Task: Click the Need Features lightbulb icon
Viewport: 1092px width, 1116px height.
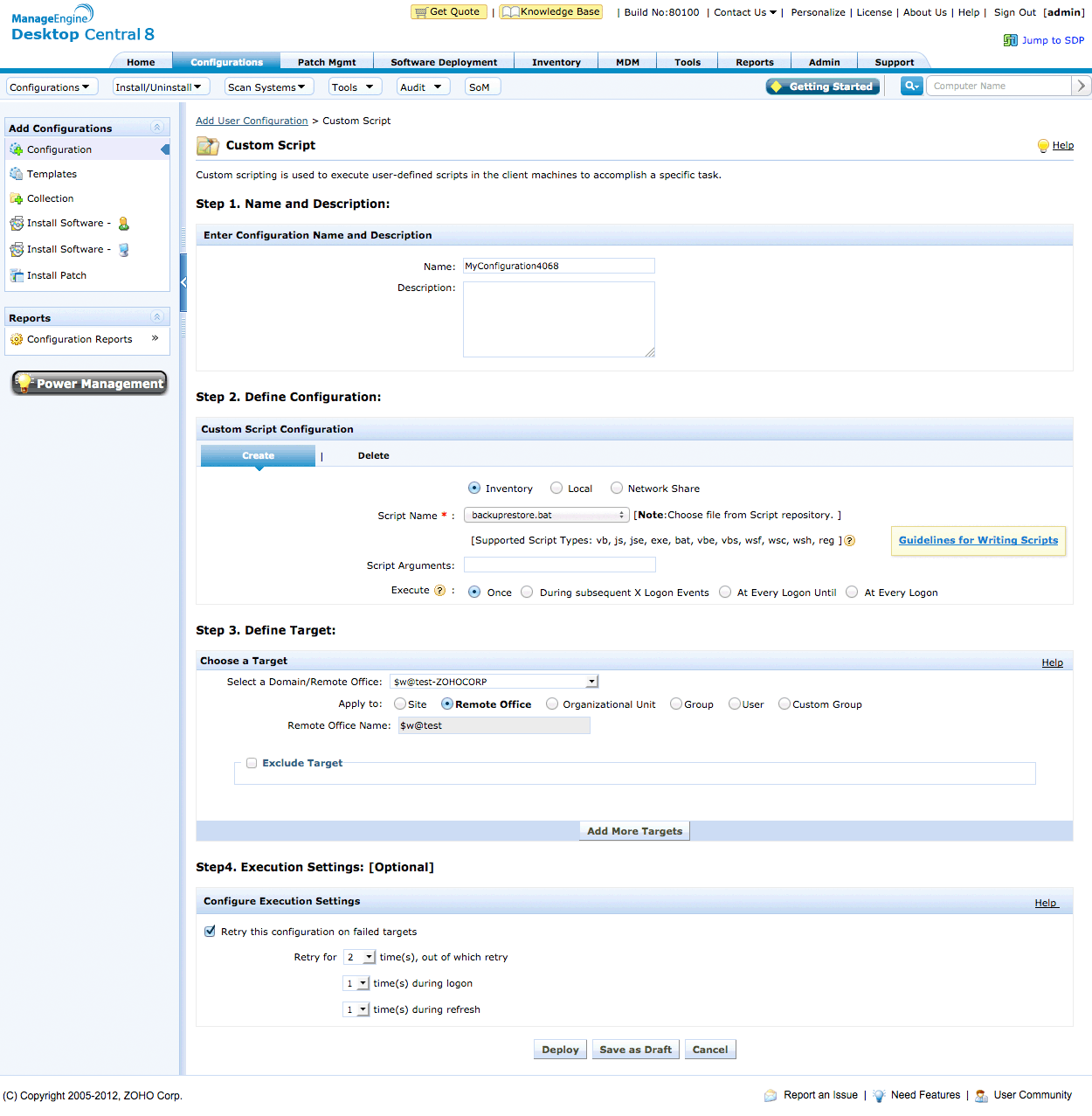Action: click(879, 1096)
